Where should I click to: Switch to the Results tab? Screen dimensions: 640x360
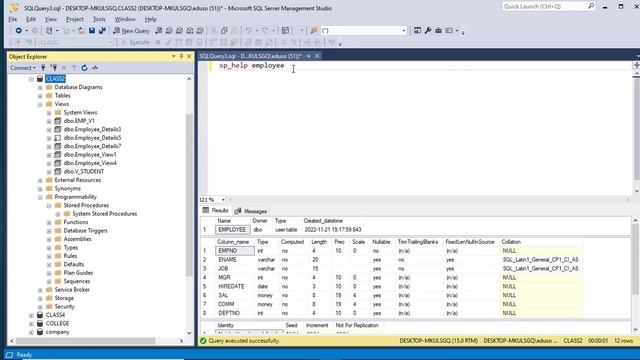(x=216, y=211)
